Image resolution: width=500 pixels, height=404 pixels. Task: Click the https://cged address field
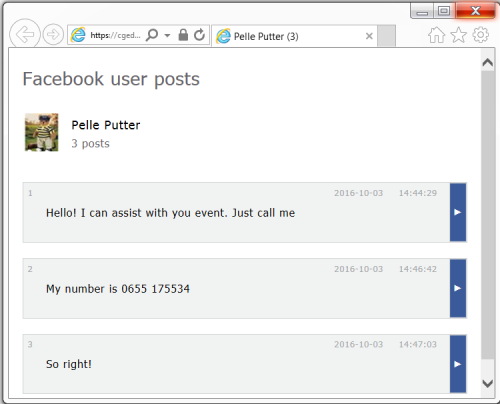pyautogui.click(x=115, y=35)
